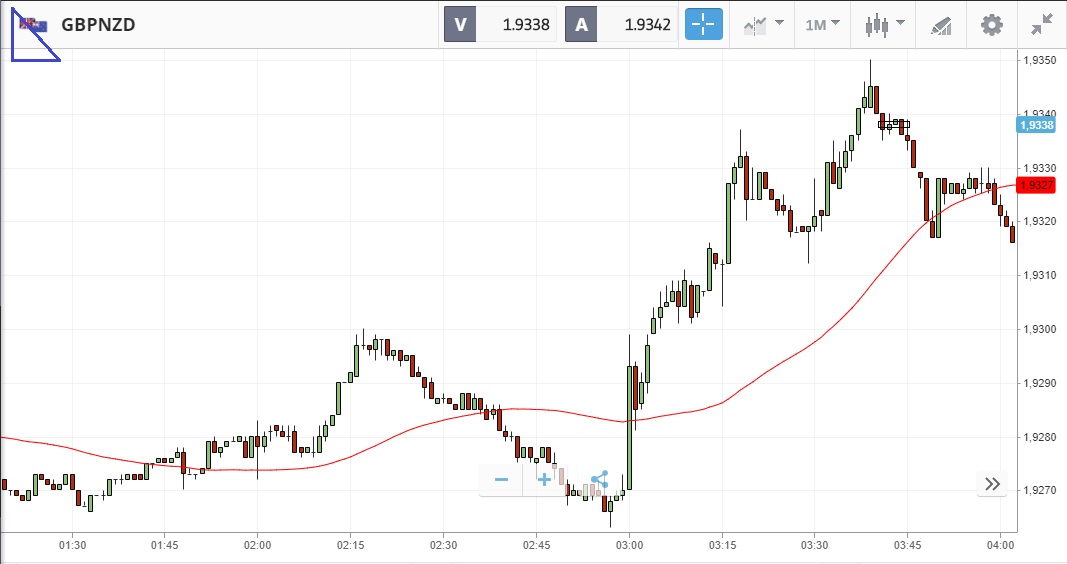Open the indicators dropdown
The image size is (1067, 564).
763,24
